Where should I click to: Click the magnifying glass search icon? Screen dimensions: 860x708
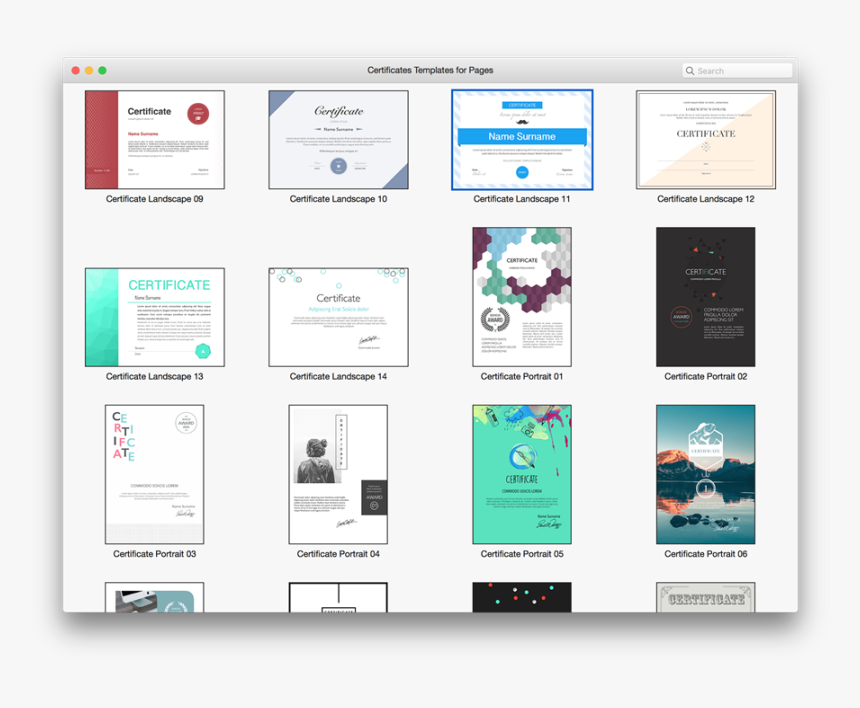point(689,70)
